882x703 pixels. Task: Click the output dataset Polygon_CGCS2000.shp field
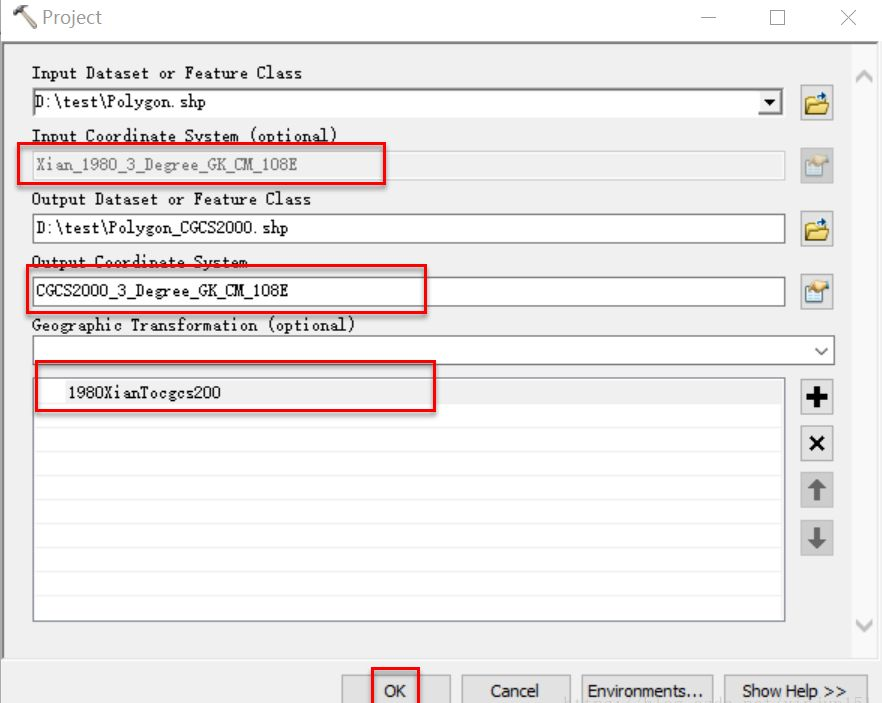click(408, 228)
